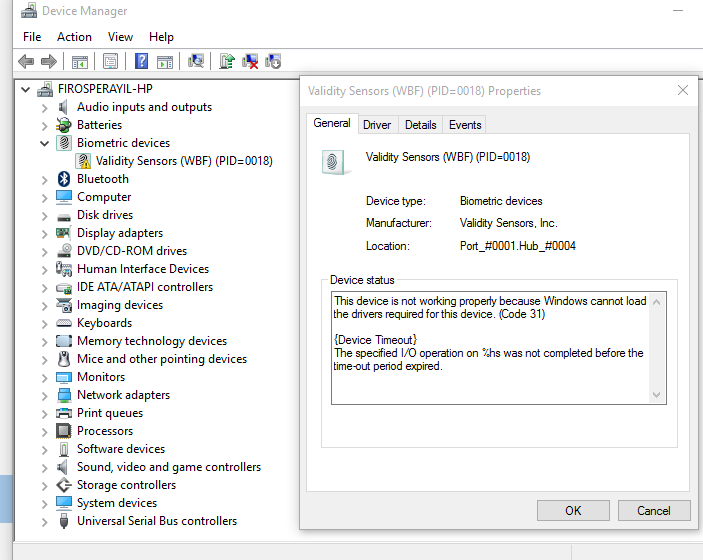Select the FIROSPERAYIL-HP computer root node
This screenshot has width=703, height=560.
(x=105, y=89)
